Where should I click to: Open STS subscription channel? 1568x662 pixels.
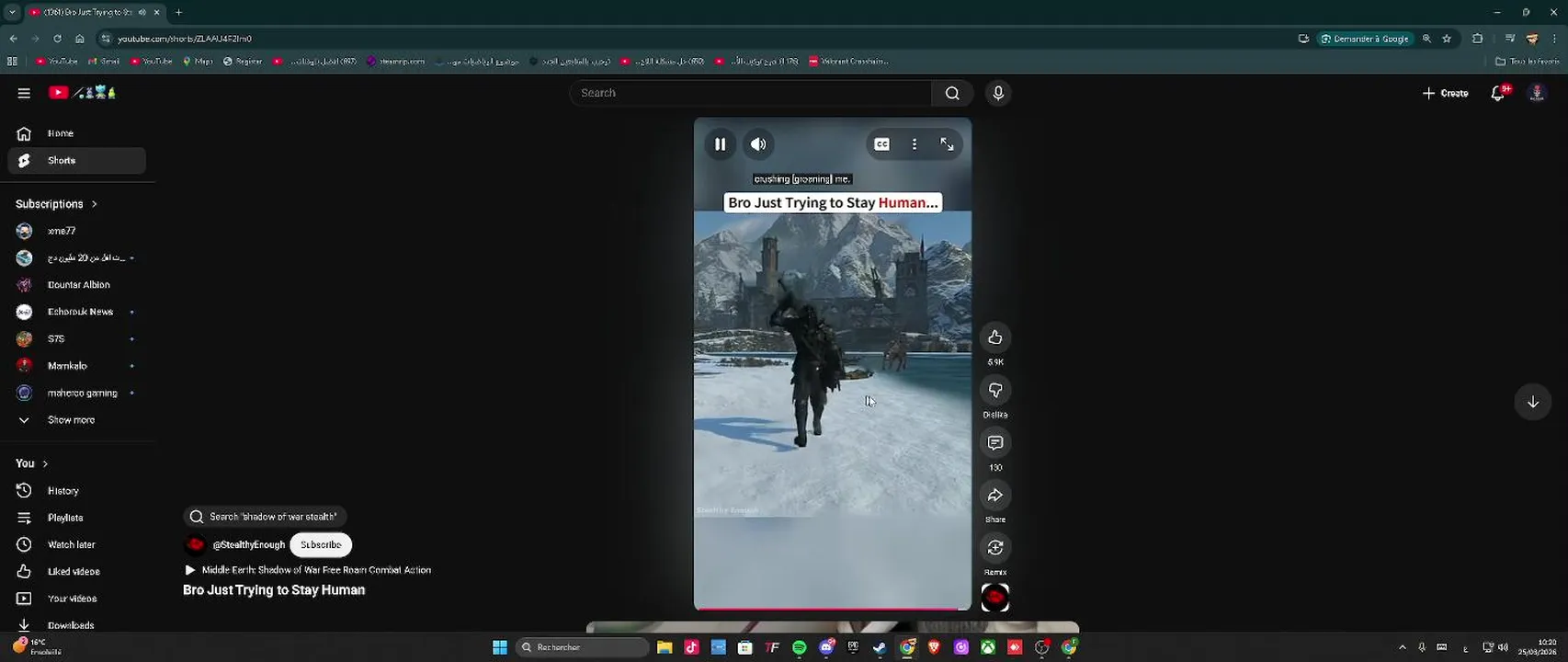point(77,338)
